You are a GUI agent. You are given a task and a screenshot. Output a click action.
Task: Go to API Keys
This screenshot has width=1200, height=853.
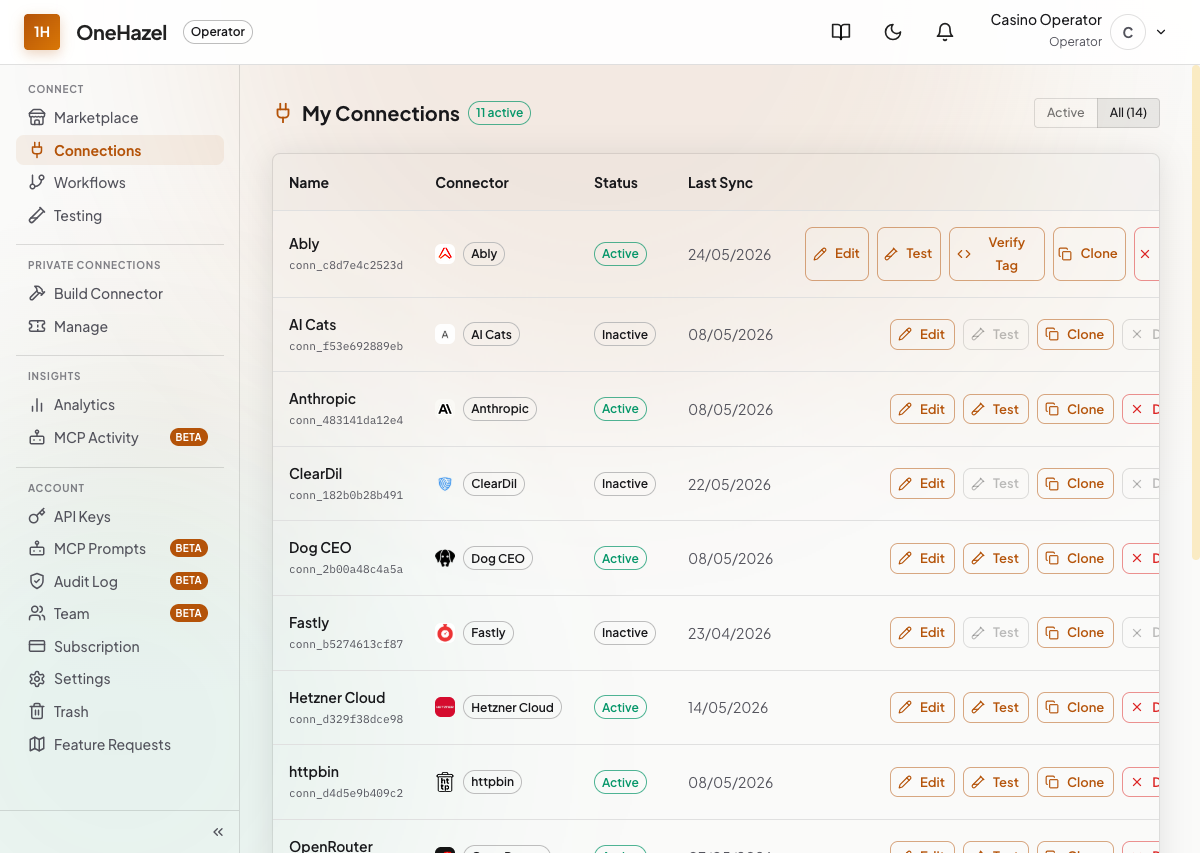click(120, 517)
